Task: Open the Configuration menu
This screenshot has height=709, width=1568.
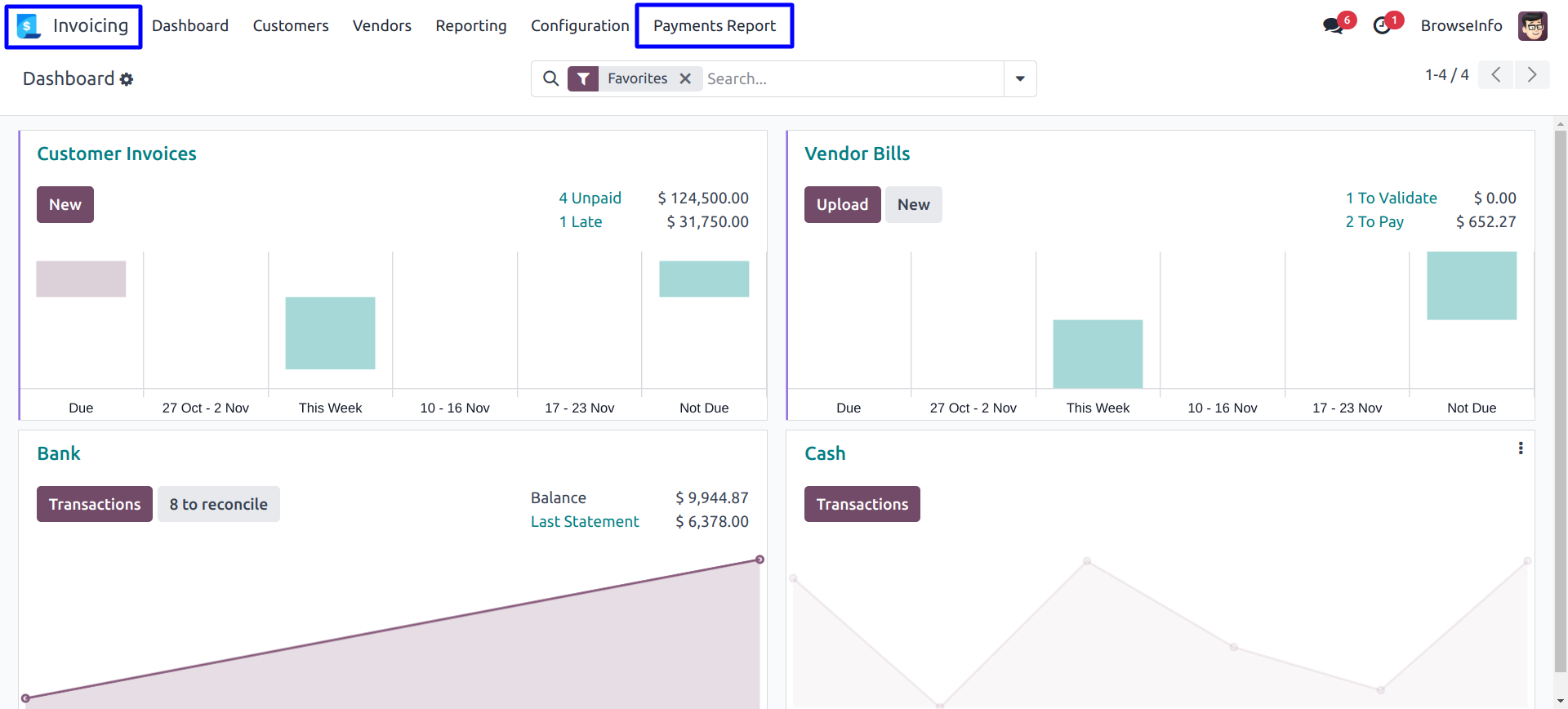Action: pos(580,26)
